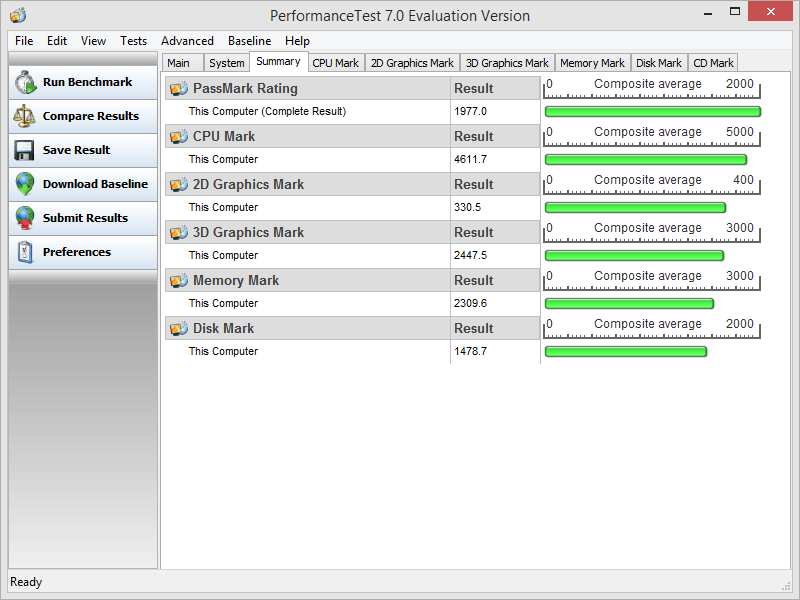The image size is (800, 600).
Task: Click the 1478.7 Disk result value
Action: (x=470, y=351)
